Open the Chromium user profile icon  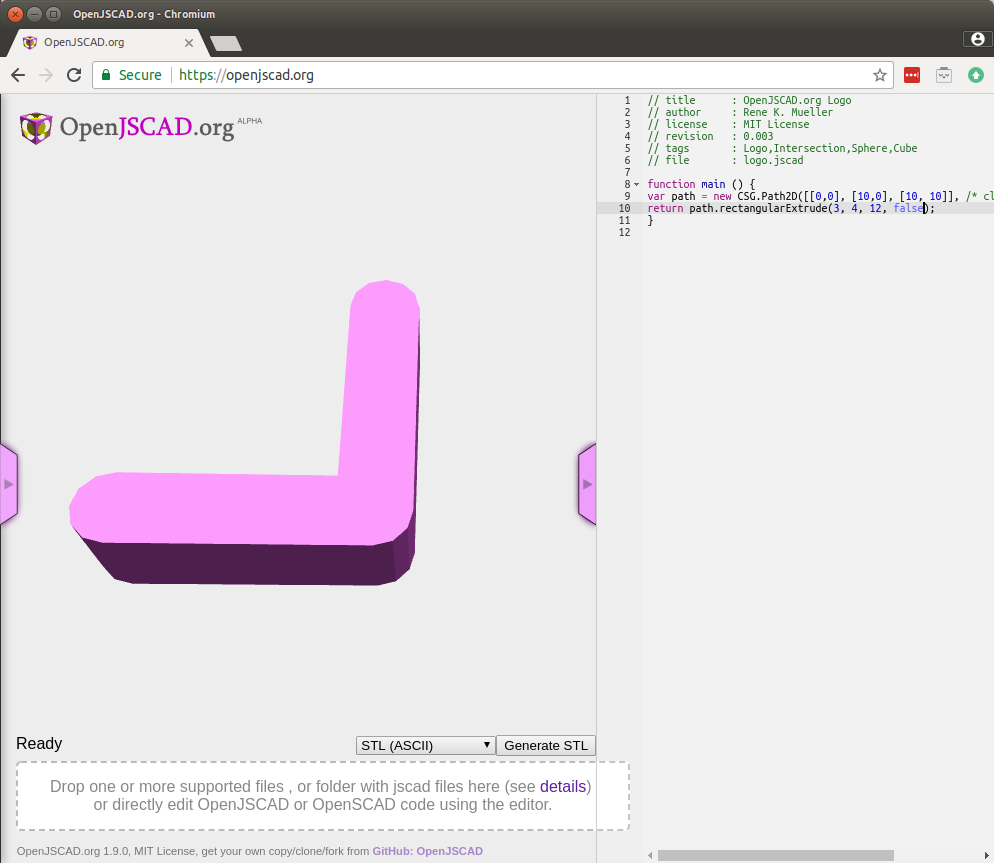[978, 39]
